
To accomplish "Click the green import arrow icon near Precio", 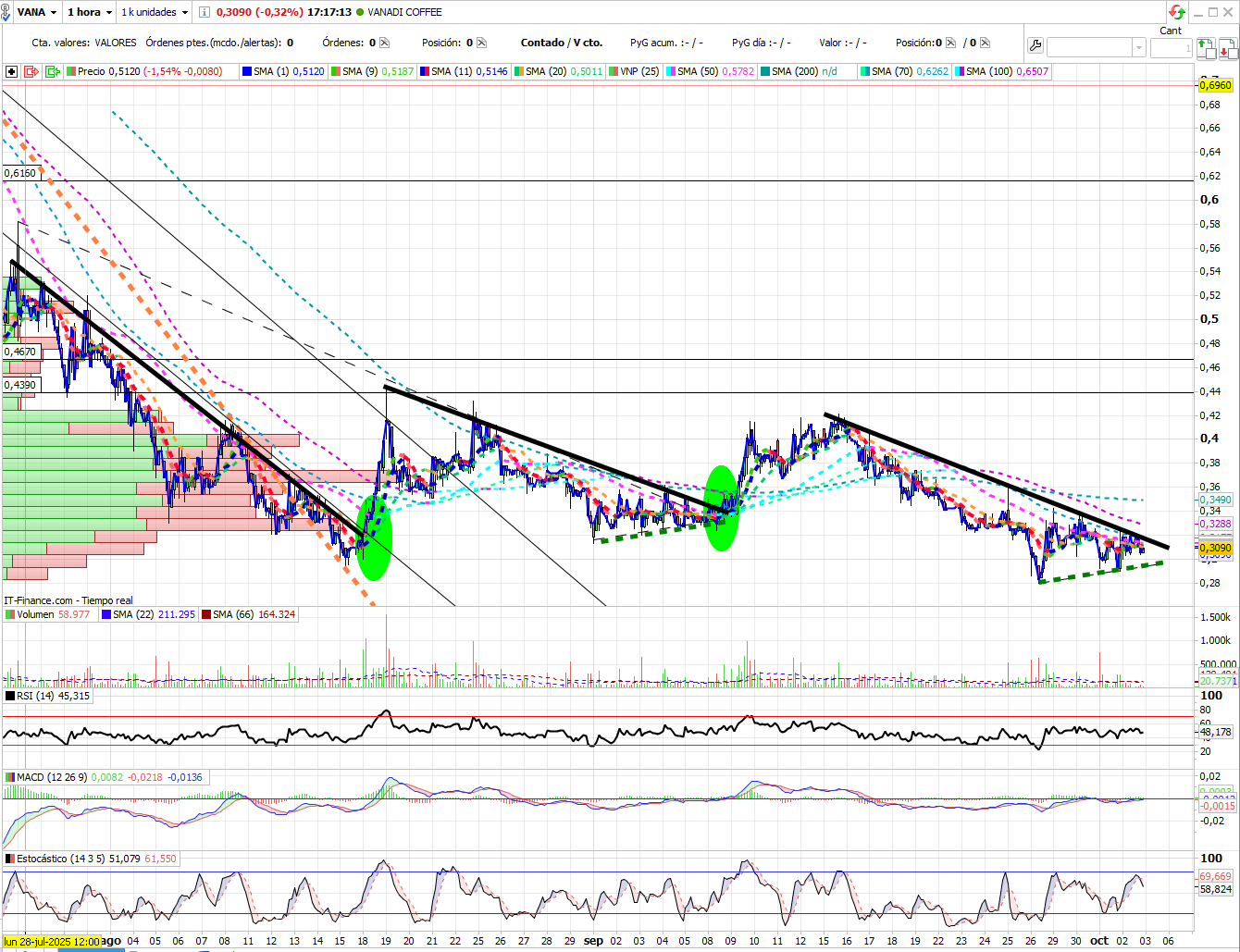I will (x=53, y=71).
